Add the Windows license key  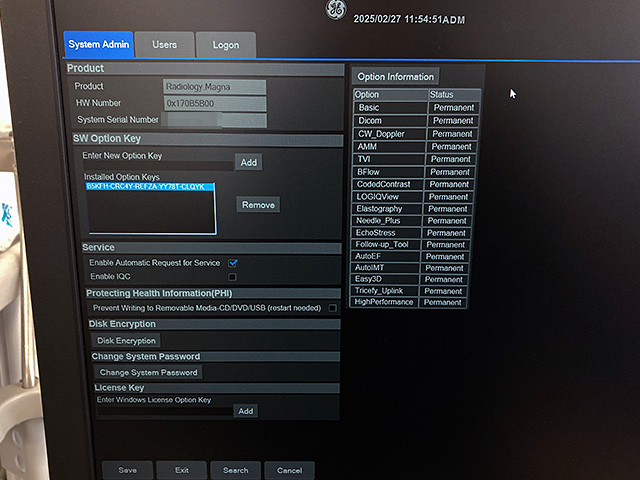coord(246,411)
